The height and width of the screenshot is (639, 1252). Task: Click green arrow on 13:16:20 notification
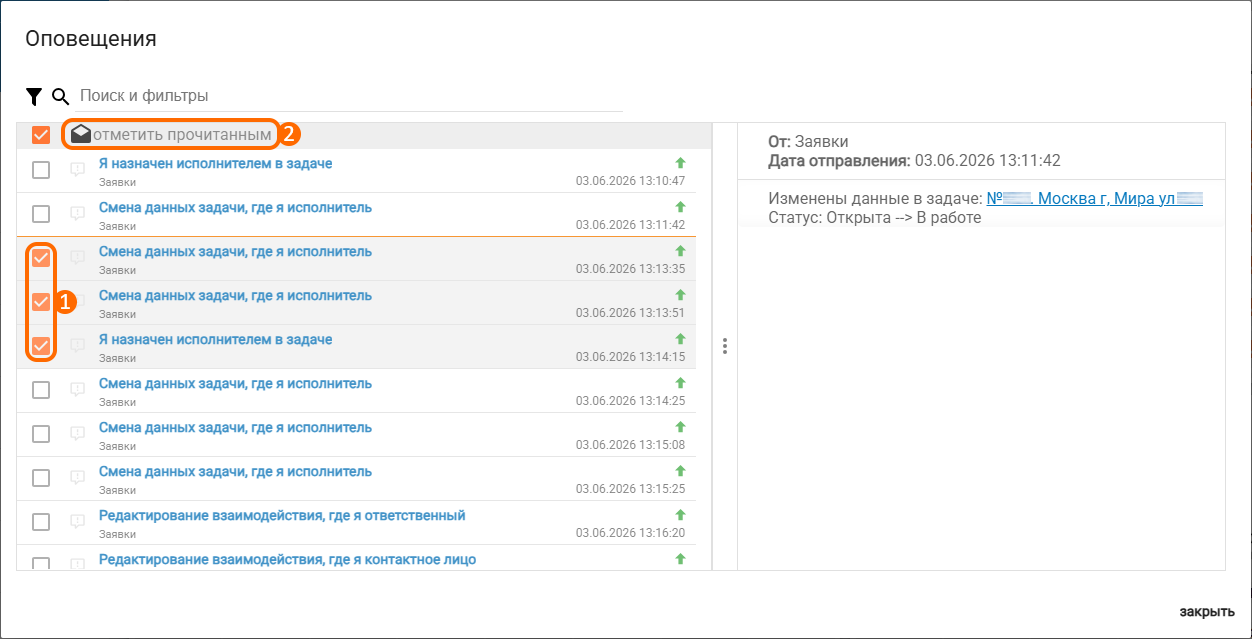pyautogui.click(x=680, y=514)
